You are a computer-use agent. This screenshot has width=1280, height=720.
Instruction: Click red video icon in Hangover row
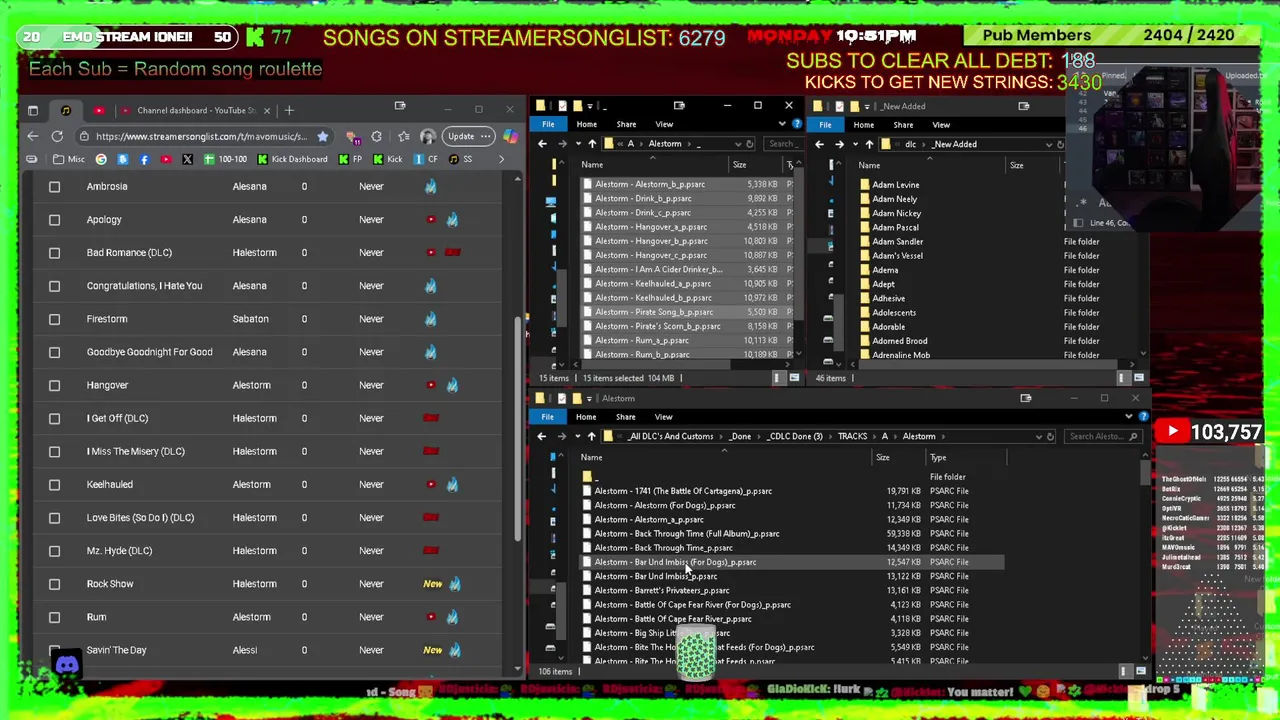pos(431,385)
